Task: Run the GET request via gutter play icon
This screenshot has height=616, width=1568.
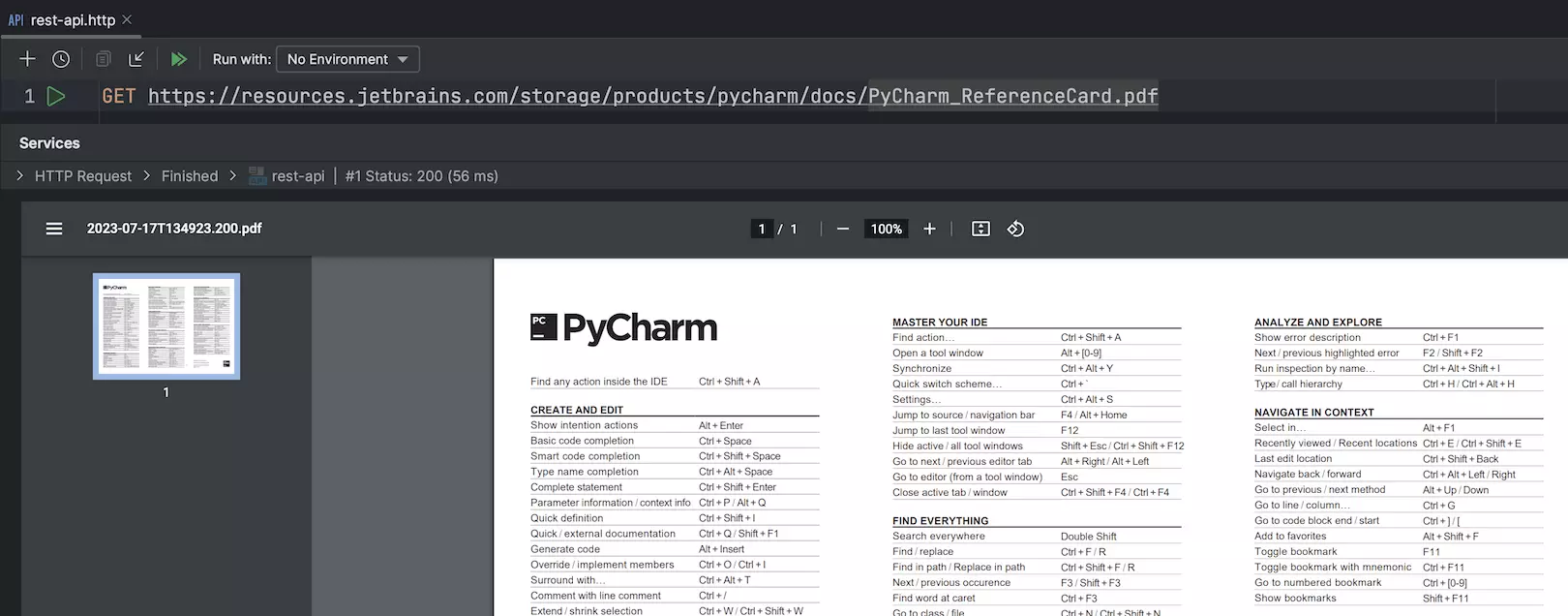Action: click(x=56, y=96)
